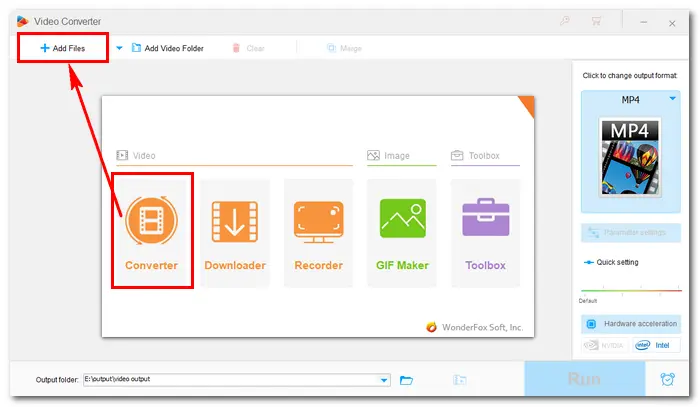Screen dimensions: 700x407
Task: Click the Run button
Action: pyautogui.click(x=584, y=378)
